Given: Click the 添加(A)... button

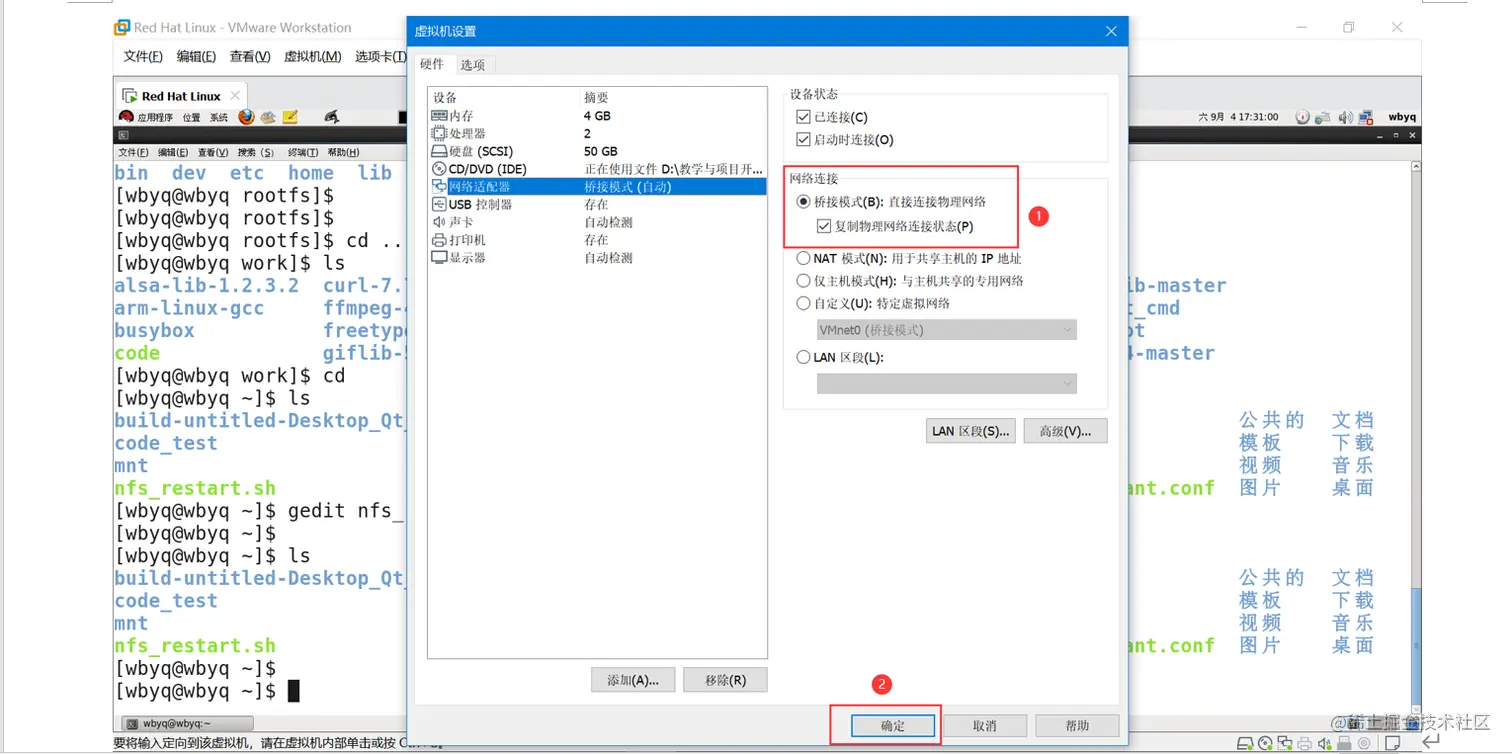Looking at the screenshot, I should pos(633,680).
